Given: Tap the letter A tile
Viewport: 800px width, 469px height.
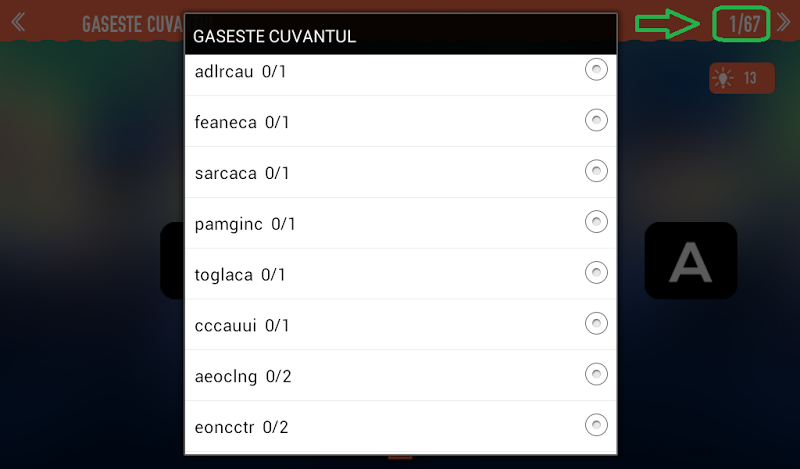Looking at the screenshot, I should [690, 260].
